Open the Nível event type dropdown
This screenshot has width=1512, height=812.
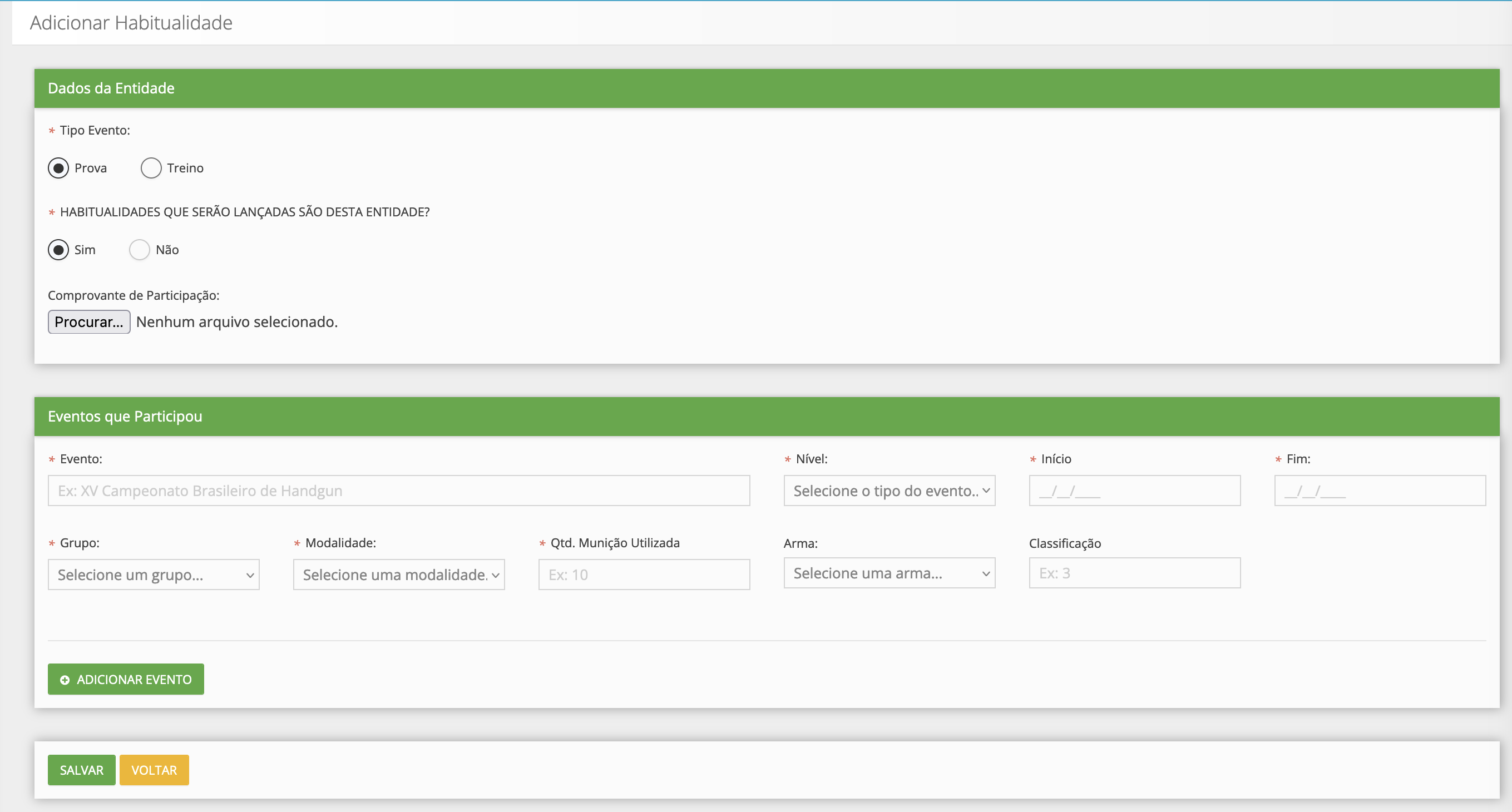click(890, 491)
